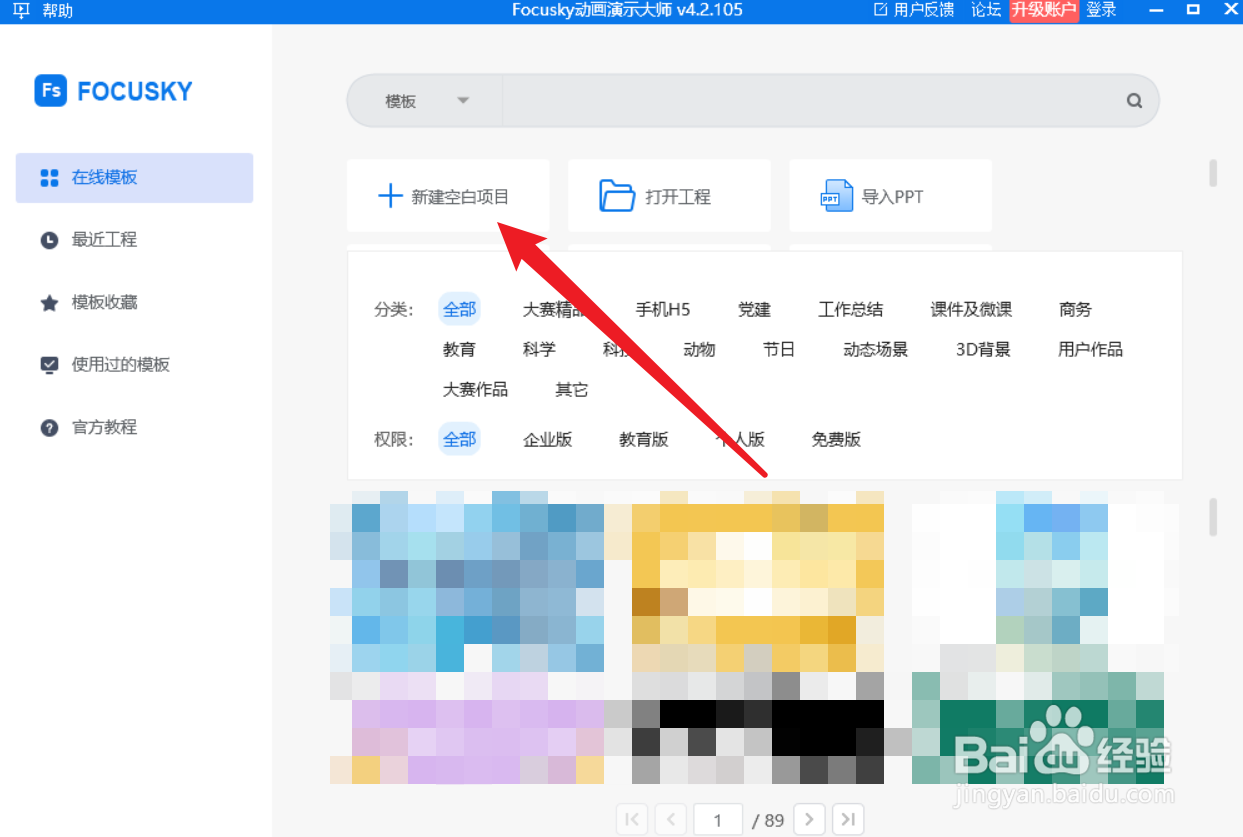Click the page number input box
The image size is (1243, 837).
coord(718,820)
